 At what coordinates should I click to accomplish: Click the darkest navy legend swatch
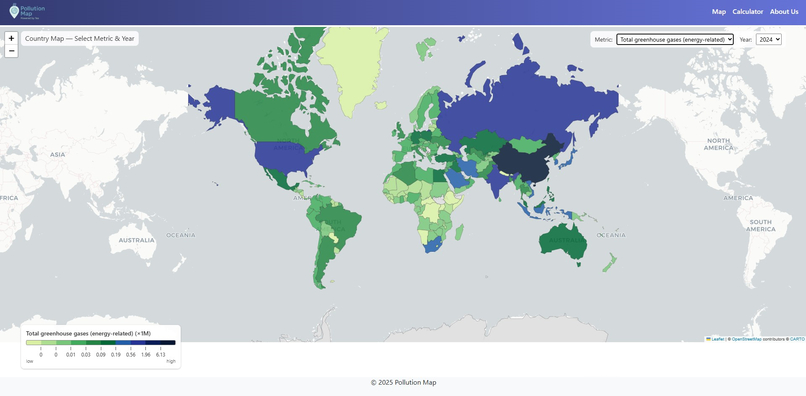(168, 343)
